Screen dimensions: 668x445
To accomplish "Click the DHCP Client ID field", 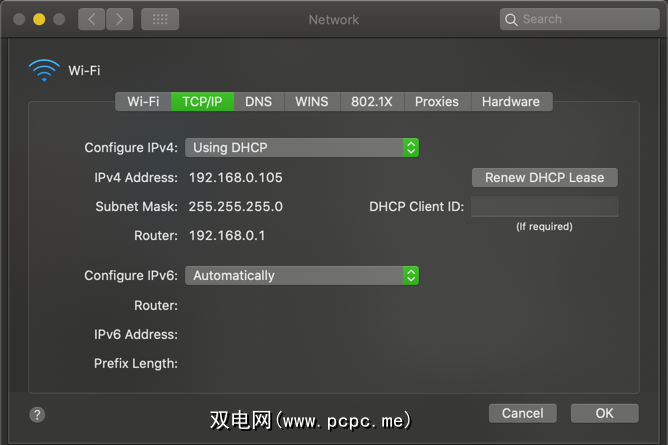I will 544,207.
